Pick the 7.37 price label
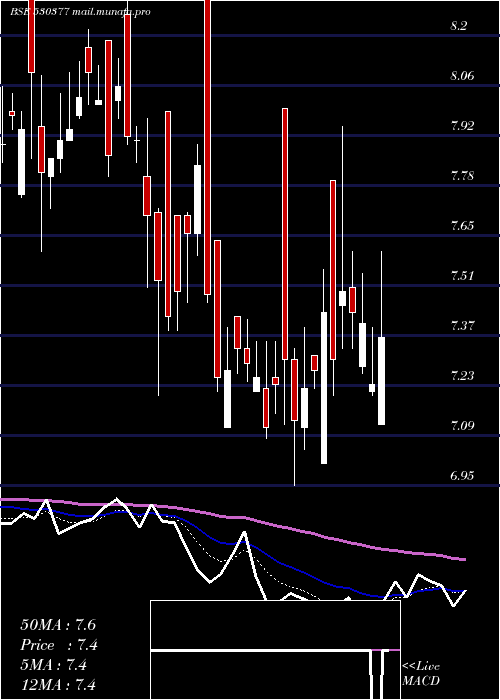Viewport: 500px width, 700px height. pos(462,326)
